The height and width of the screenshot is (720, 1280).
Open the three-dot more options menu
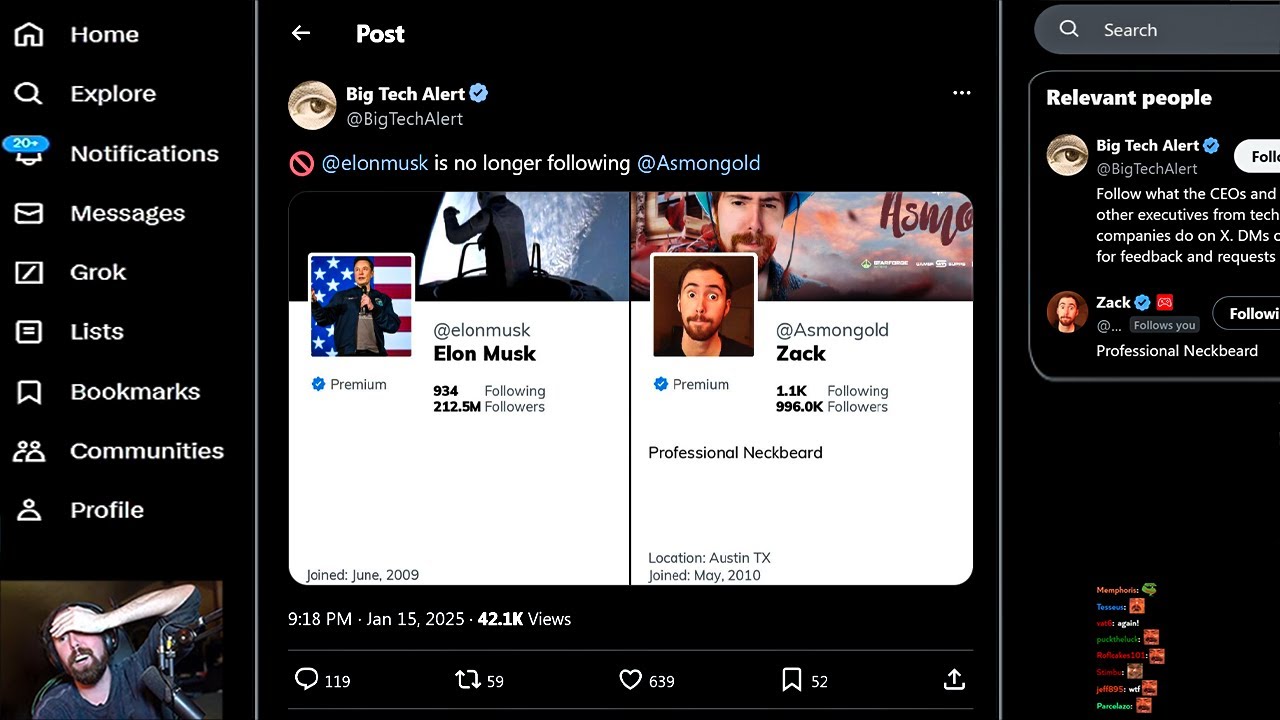(961, 93)
